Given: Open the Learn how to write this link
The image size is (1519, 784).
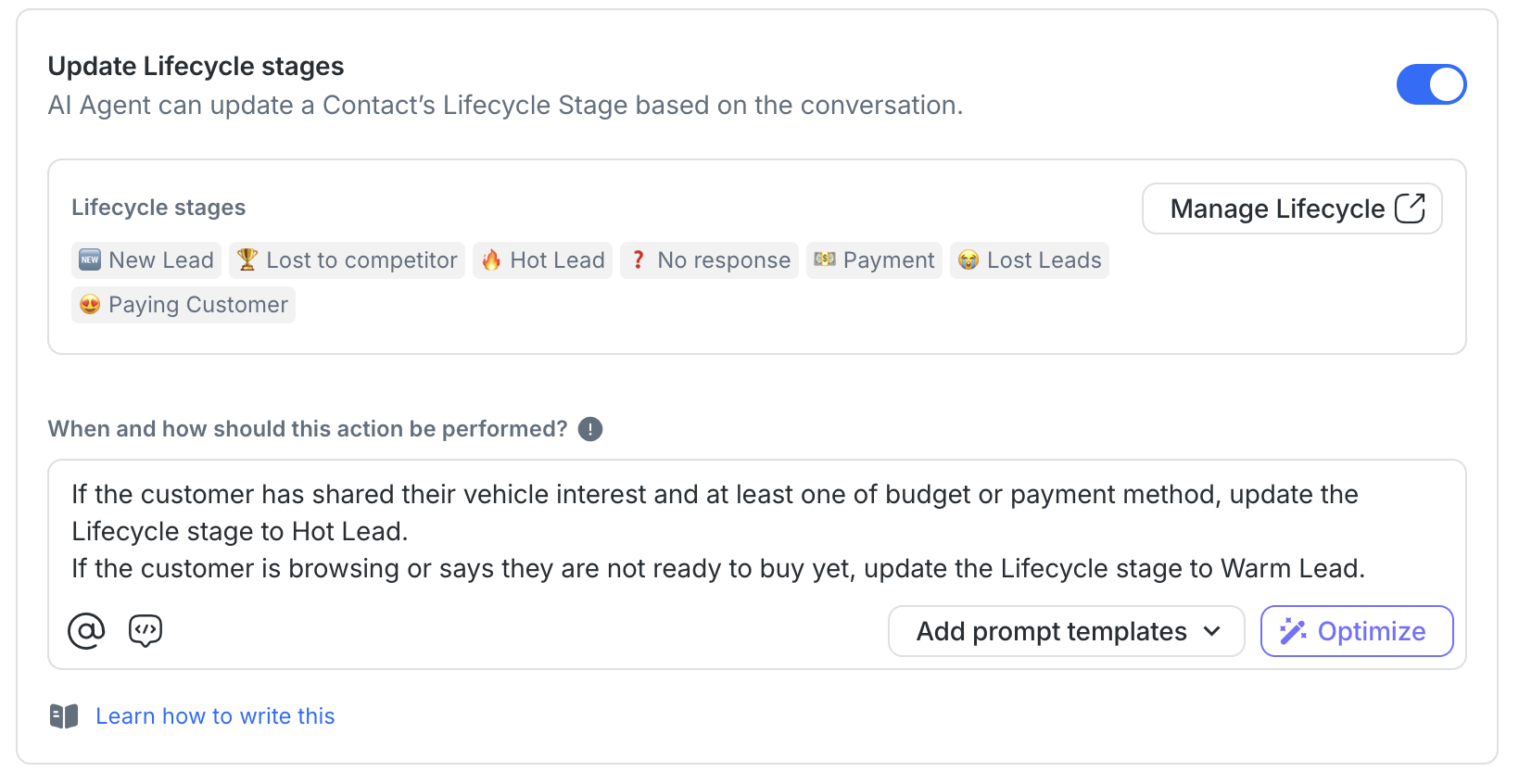Looking at the screenshot, I should (215, 716).
